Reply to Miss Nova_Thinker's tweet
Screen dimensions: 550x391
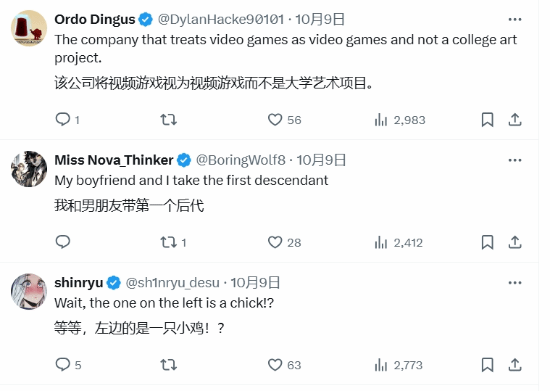63,242
